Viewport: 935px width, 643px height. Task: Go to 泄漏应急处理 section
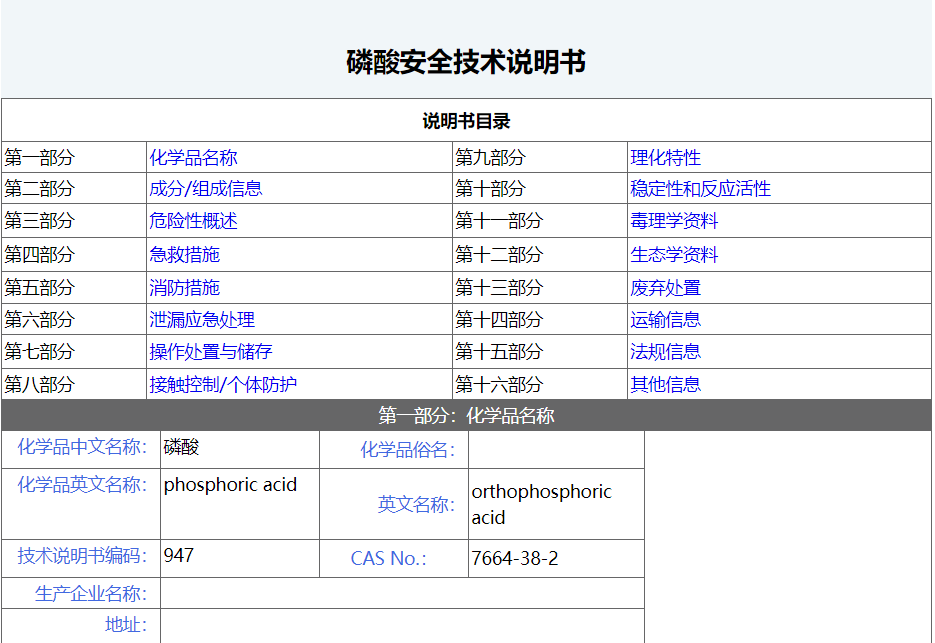202,319
